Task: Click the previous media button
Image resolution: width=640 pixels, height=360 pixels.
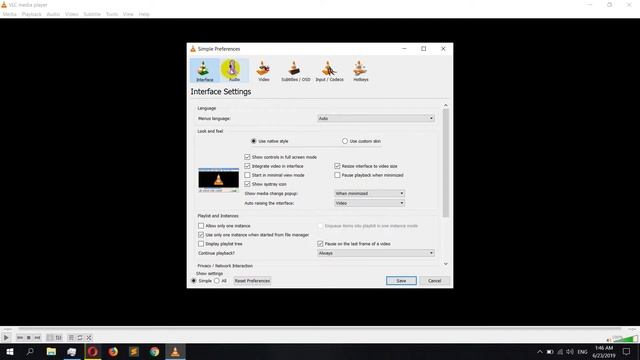Action: pos(20,338)
